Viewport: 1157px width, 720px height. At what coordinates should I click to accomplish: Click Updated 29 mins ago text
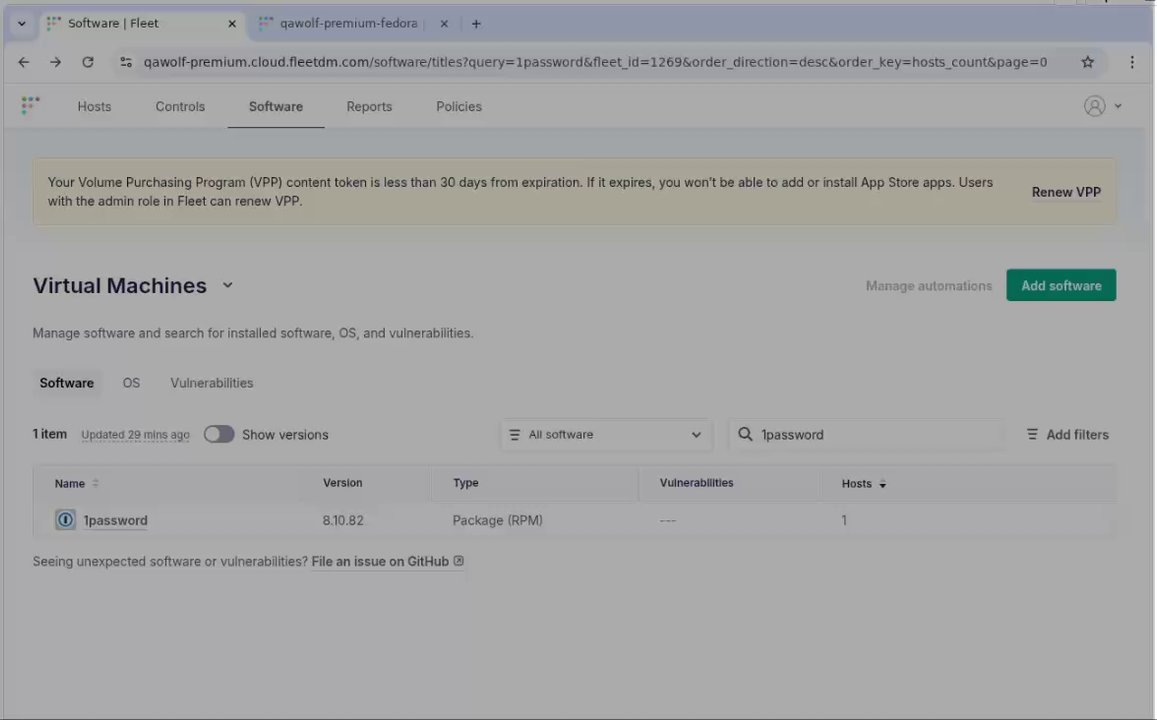[x=135, y=435]
